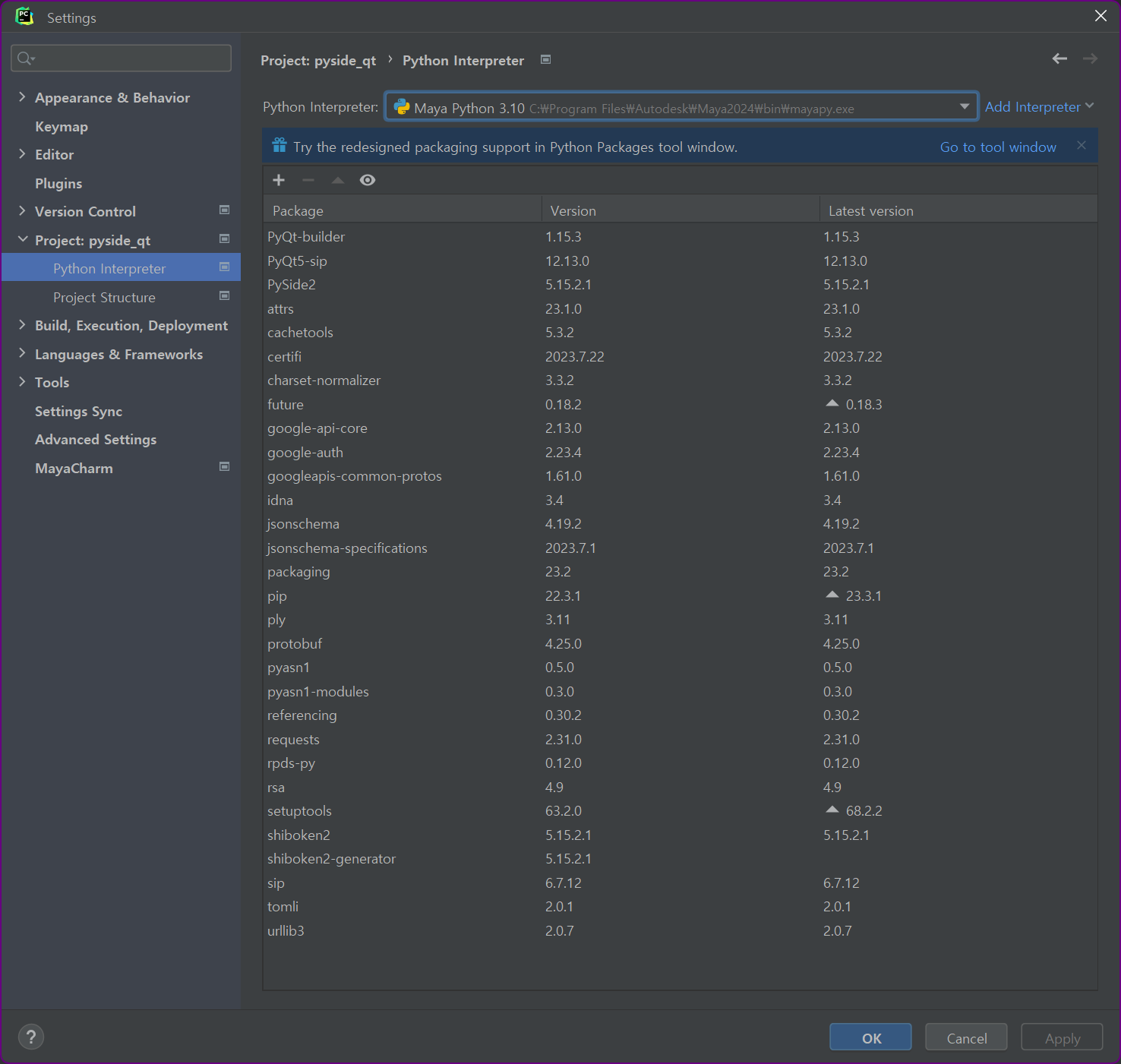Dismiss the packaging support banner
Viewport: 1121px width, 1064px height.
[x=1082, y=145]
